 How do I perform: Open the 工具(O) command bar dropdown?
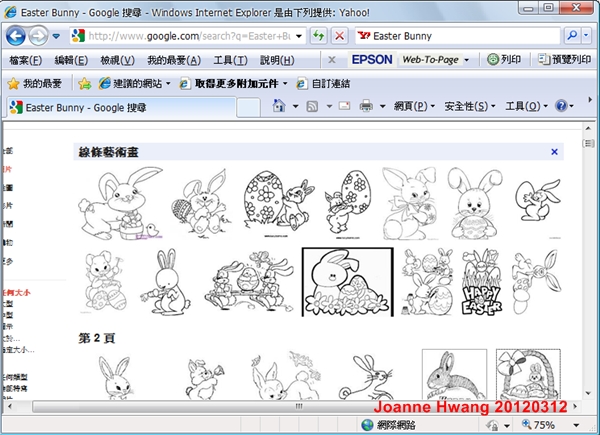pyautogui.click(x=526, y=106)
